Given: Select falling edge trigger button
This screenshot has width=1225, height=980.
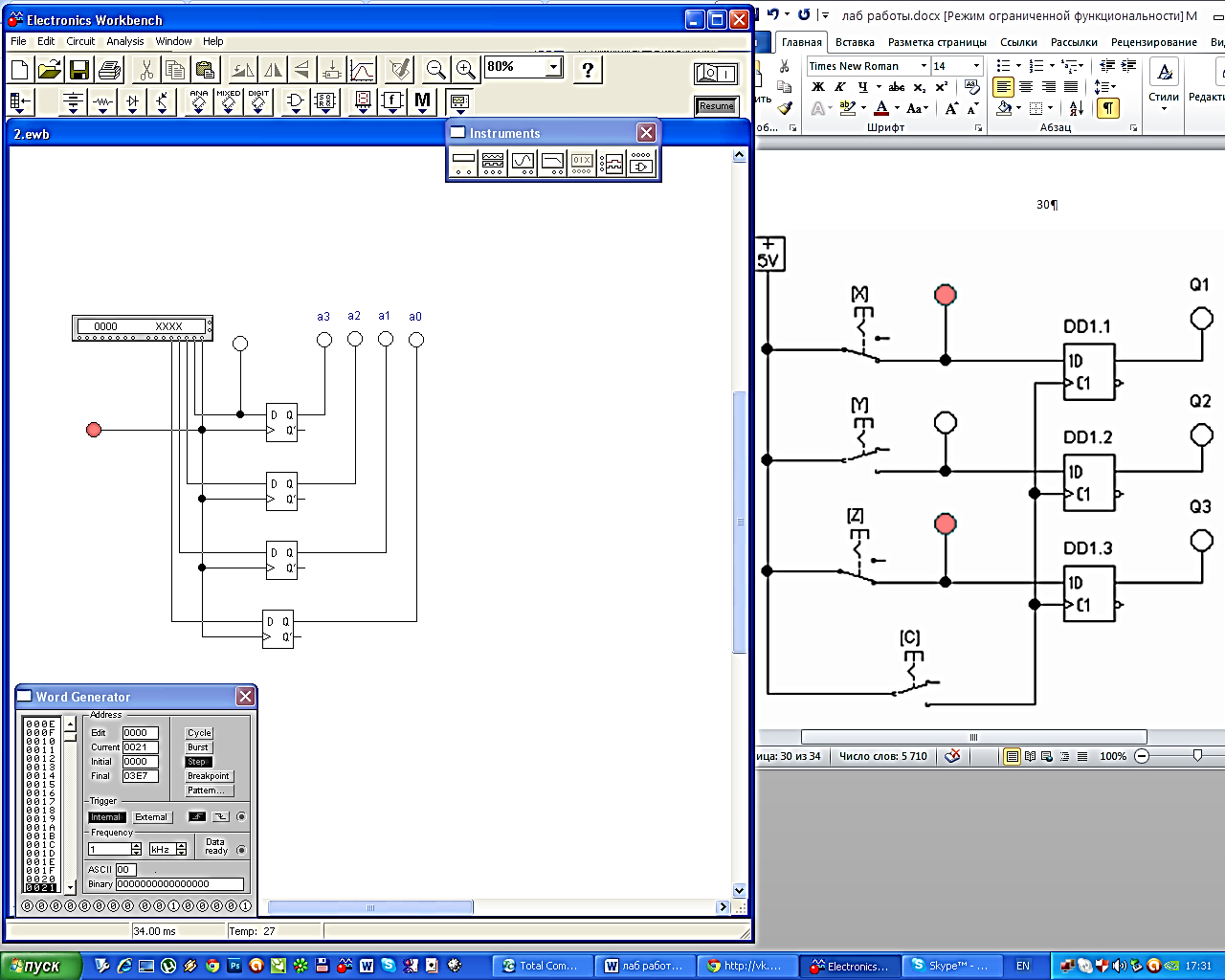Looking at the screenshot, I should click(x=220, y=816).
